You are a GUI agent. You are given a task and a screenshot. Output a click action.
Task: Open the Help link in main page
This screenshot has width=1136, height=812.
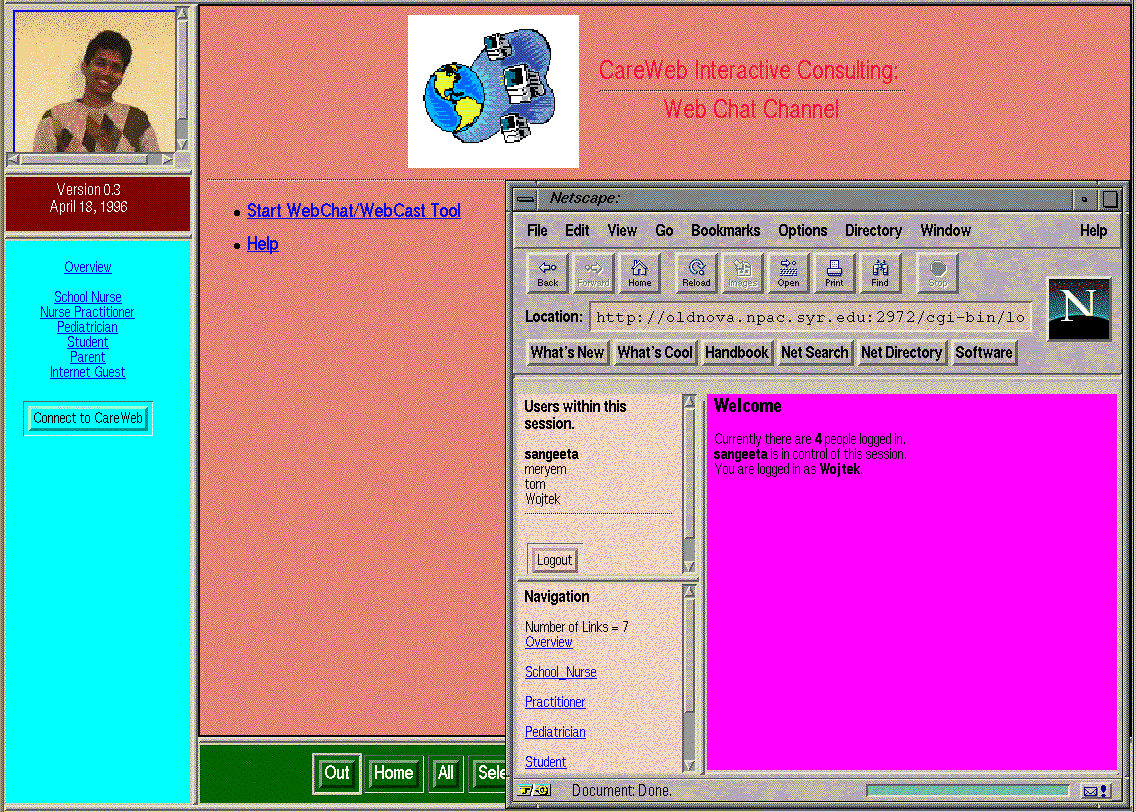pos(262,244)
